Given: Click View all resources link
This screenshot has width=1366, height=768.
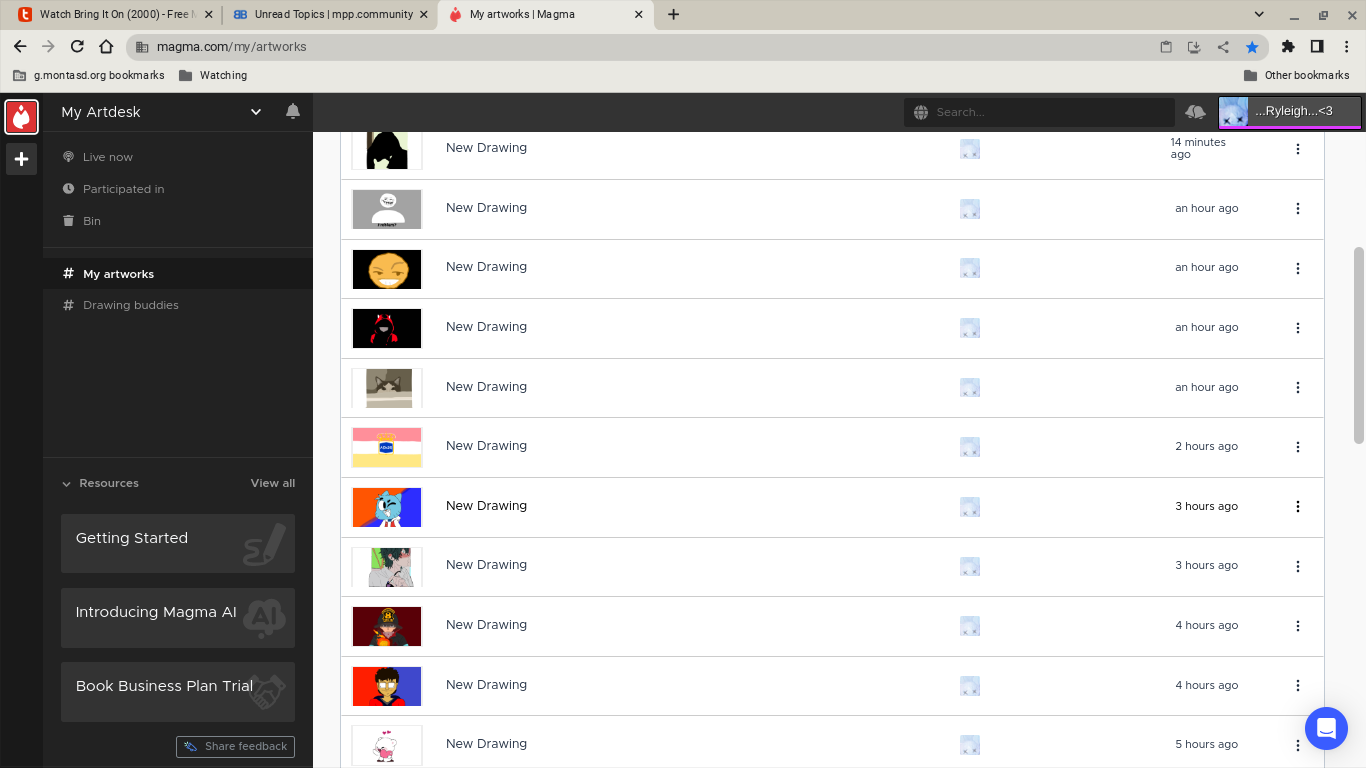Looking at the screenshot, I should pos(273,483).
